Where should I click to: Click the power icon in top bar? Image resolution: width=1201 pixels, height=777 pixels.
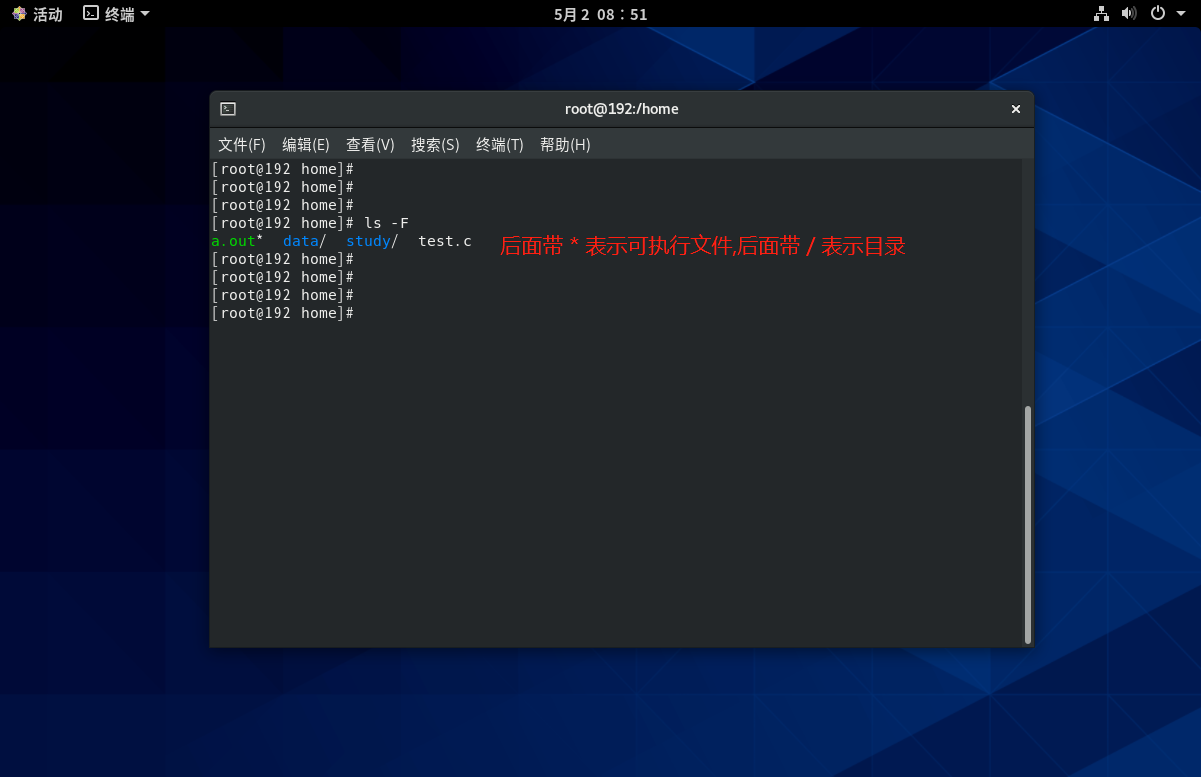tap(1158, 14)
